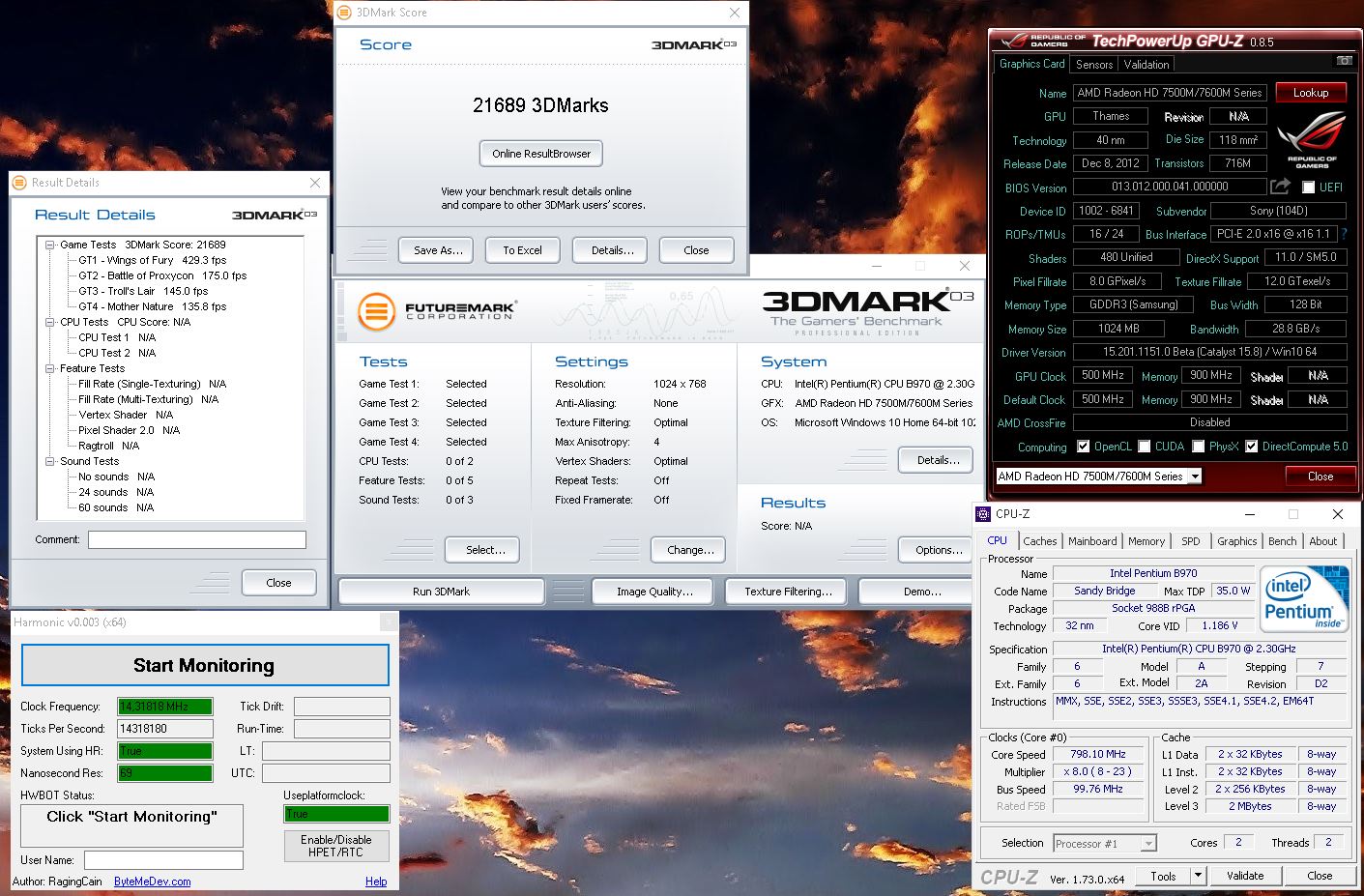Toggle the DirectCompute 5.0 checkbox
This screenshot has height=896, width=1364.
point(1252,447)
